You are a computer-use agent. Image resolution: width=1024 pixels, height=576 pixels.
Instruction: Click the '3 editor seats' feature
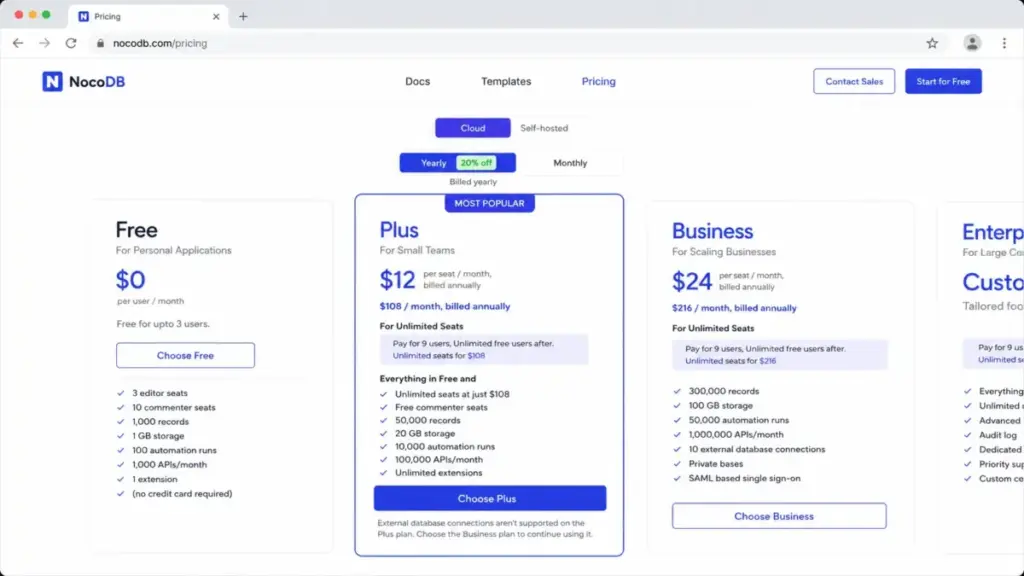(160, 393)
